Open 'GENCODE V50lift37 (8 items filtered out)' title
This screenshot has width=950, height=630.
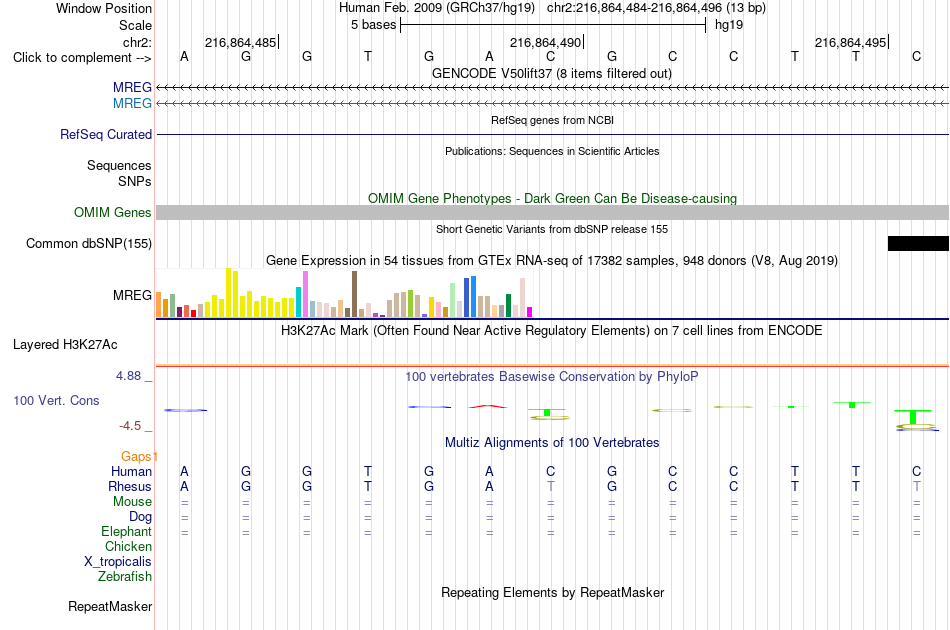[x=552, y=73]
